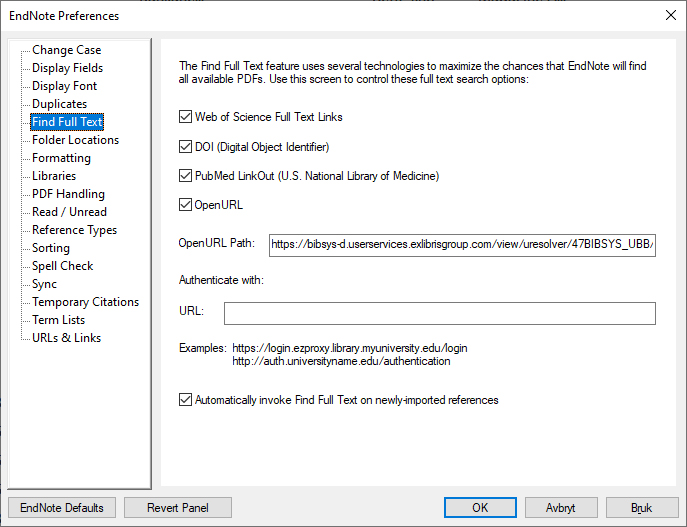Open Sorting preferences
The width and height of the screenshot is (687, 527).
(x=51, y=248)
